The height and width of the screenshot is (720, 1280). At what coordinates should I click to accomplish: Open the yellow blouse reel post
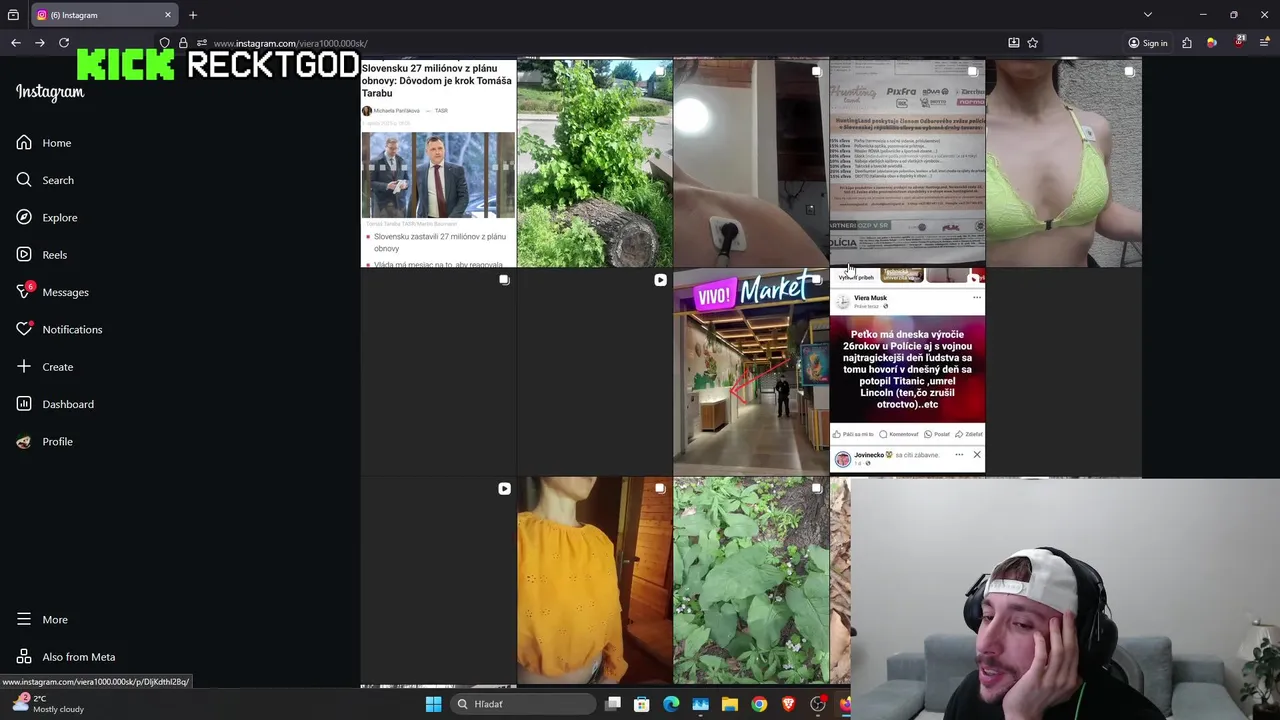594,580
